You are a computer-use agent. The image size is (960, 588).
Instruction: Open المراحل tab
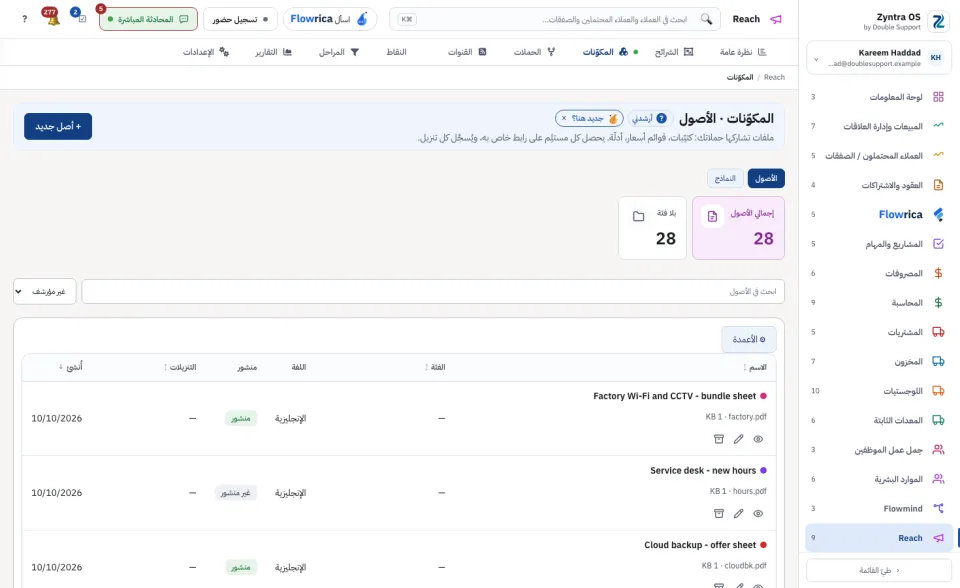339,52
